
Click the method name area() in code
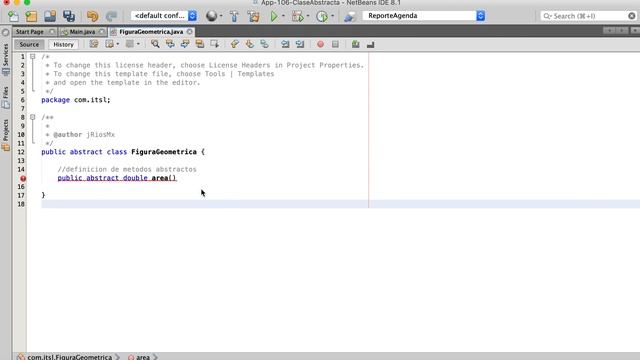(x=164, y=178)
